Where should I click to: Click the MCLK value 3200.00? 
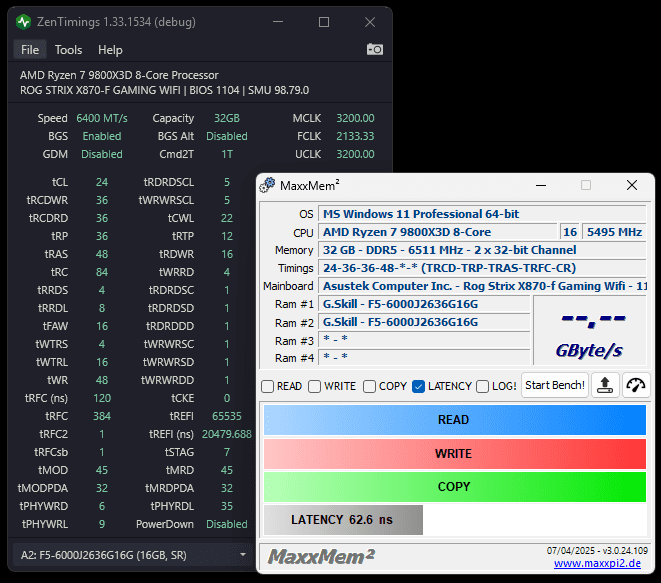[x=355, y=118]
